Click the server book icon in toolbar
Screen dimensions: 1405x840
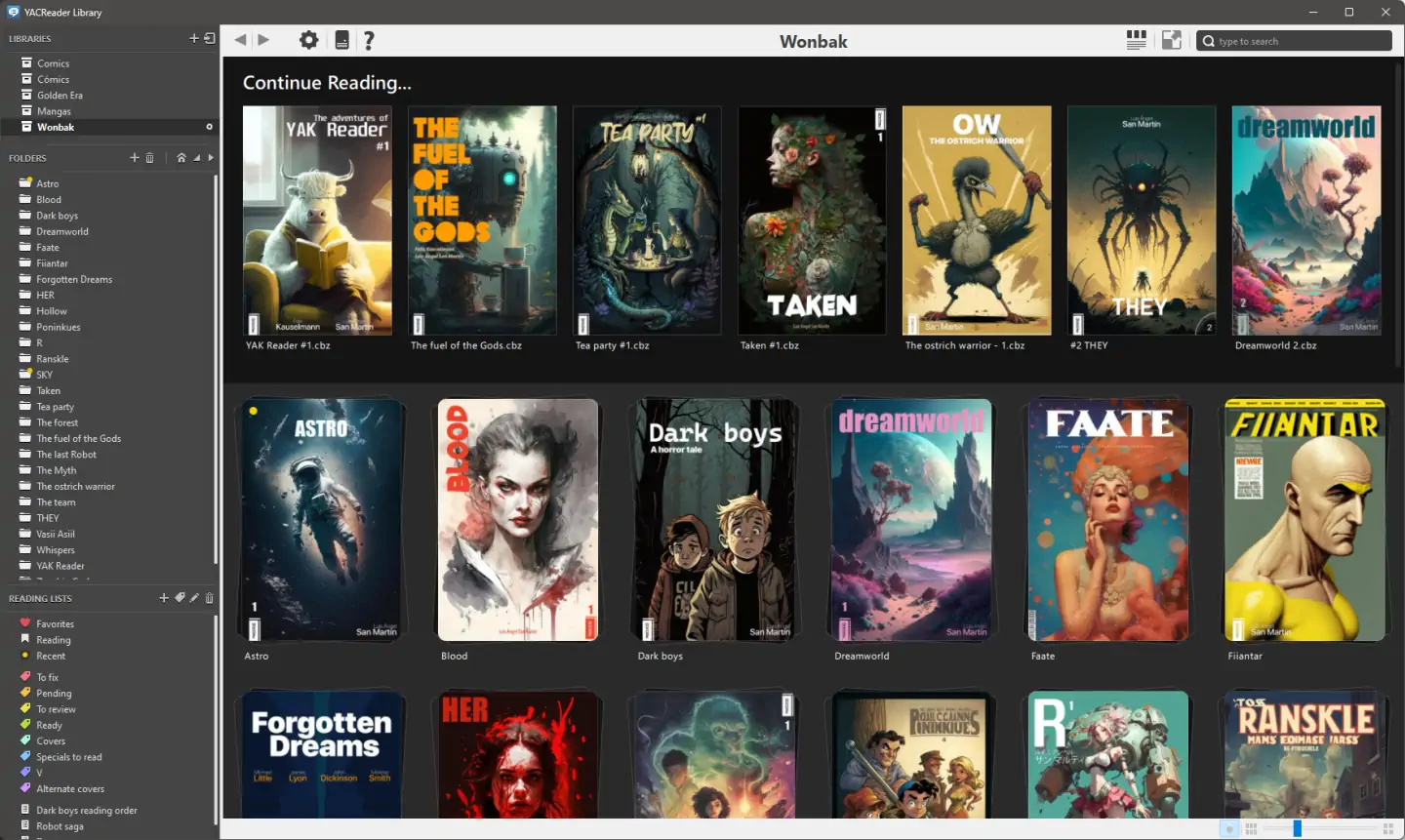click(x=341, y=40)
